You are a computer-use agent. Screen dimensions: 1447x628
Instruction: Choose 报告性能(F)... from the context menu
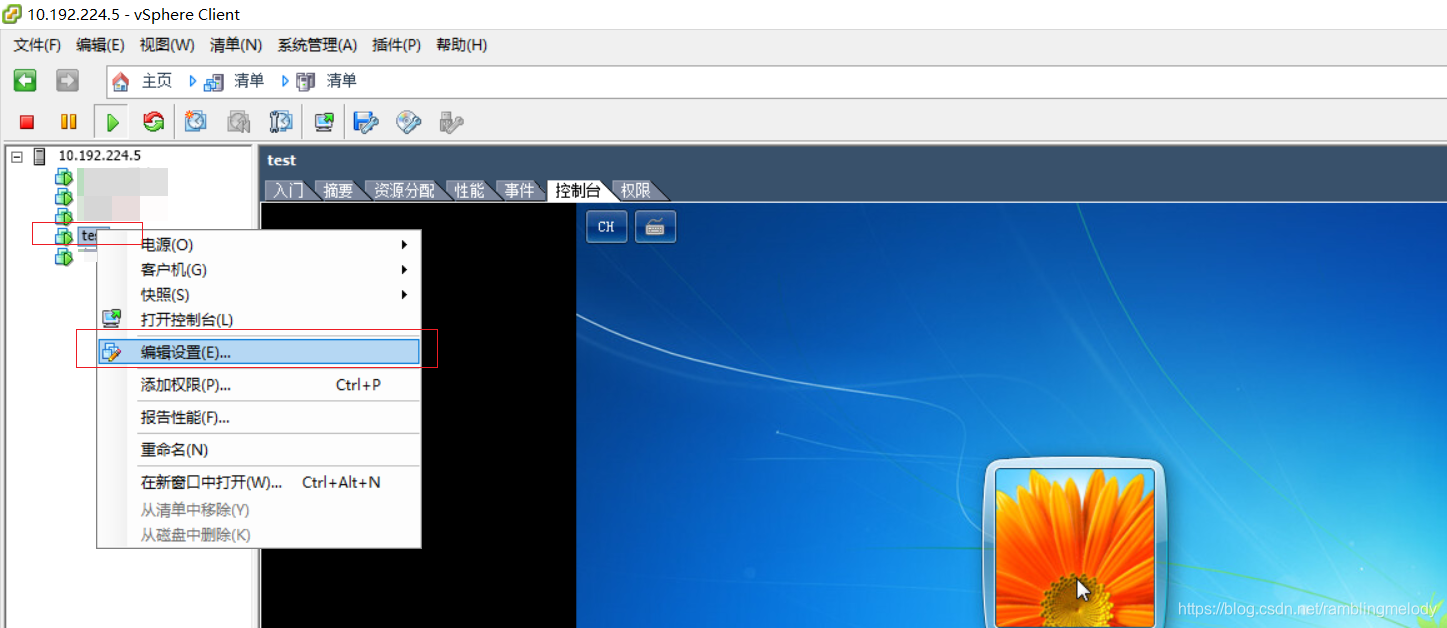point(259,418)
